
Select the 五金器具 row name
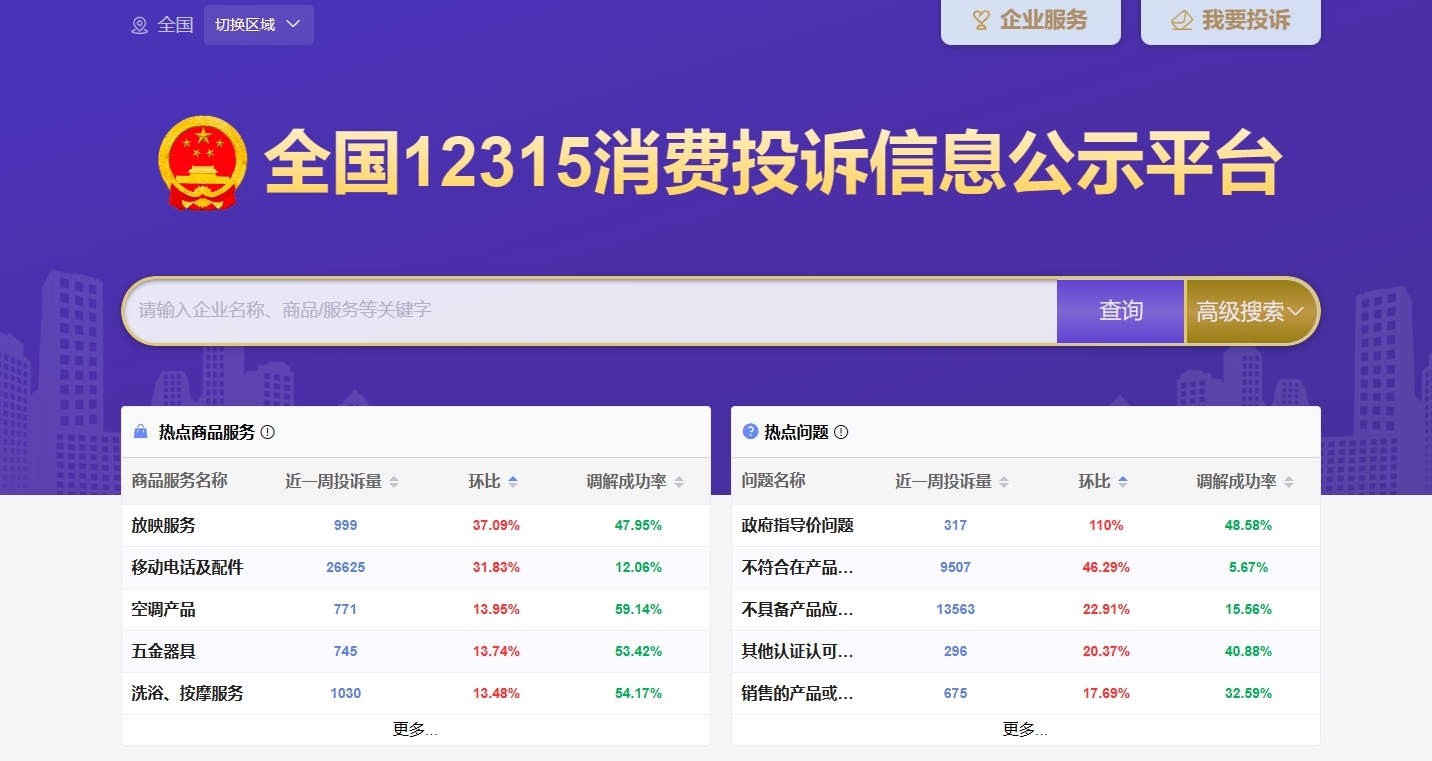(163, 651)
